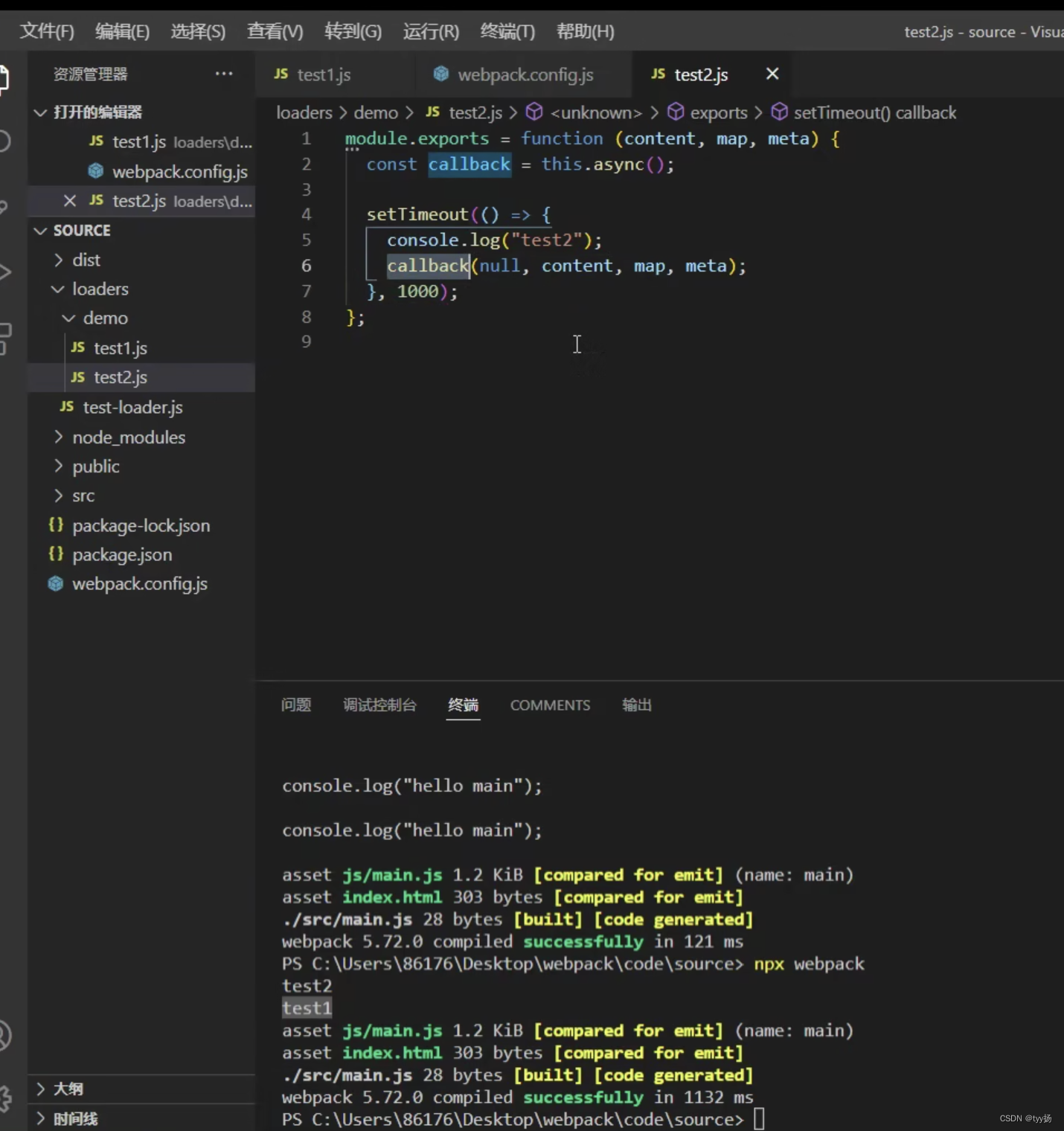
Task: Open the 帮助(H) menu
Action: 586,31
